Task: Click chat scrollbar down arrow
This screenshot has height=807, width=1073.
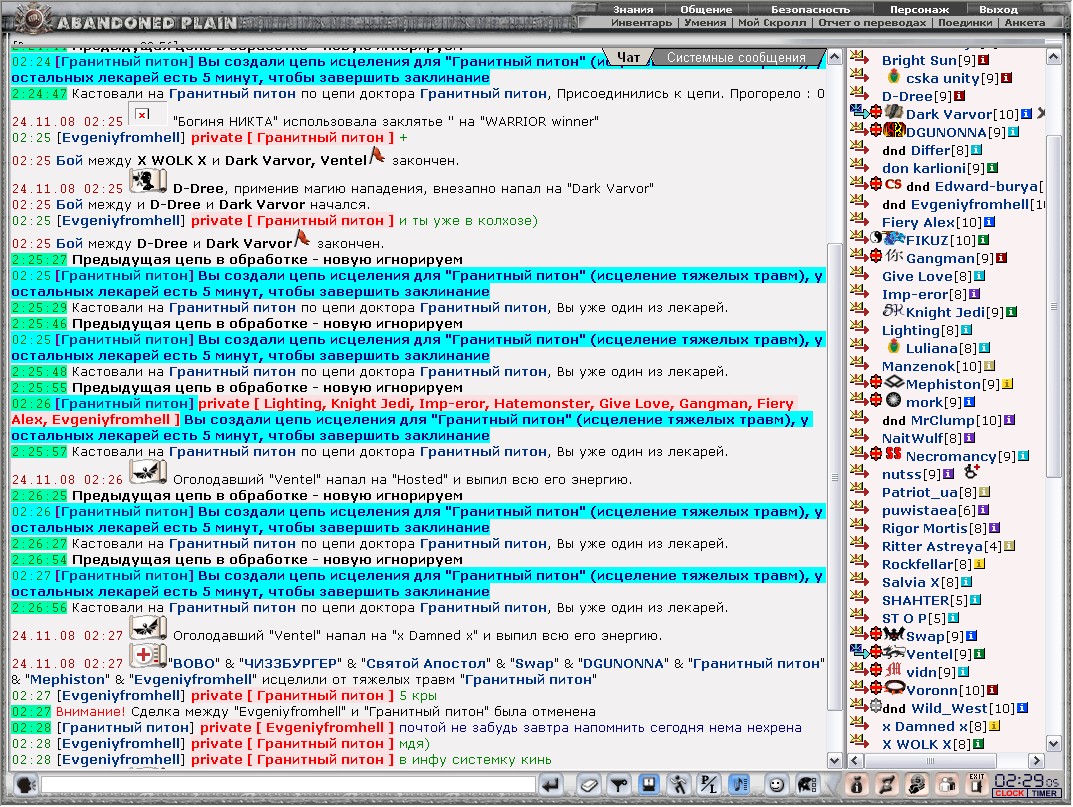Action: tap(835, 760)
